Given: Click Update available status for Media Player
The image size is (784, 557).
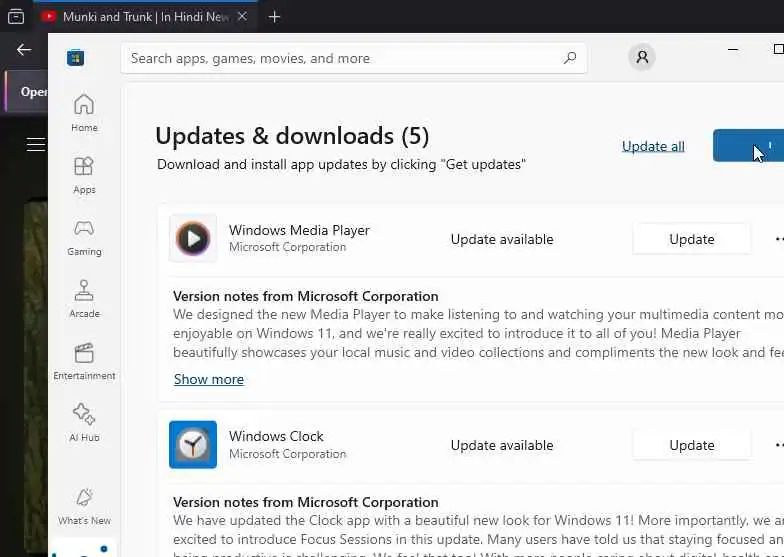Looking at the screenshot, I should [502, 239].
